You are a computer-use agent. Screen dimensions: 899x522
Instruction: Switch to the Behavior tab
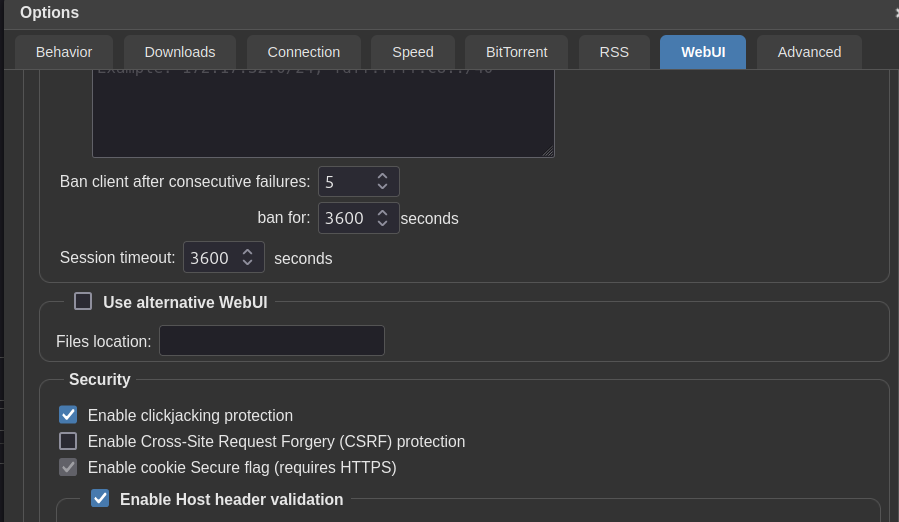[64, 52]
